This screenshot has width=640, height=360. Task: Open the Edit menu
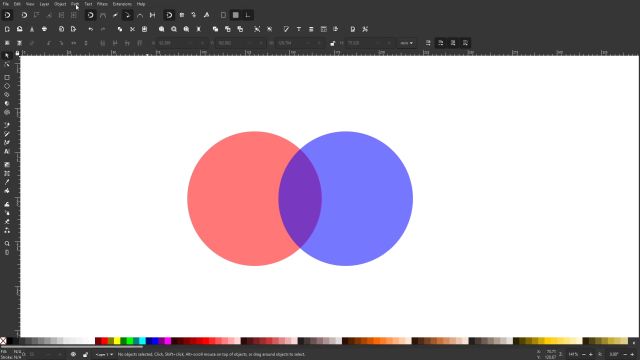pyautogui.click(x=17, y=4)
